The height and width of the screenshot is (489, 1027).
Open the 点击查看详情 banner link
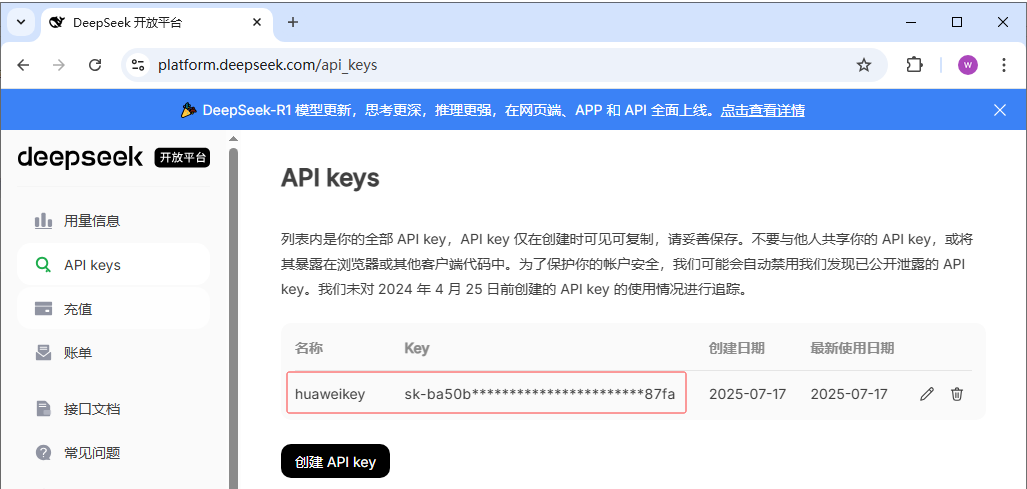click(762, 110)
